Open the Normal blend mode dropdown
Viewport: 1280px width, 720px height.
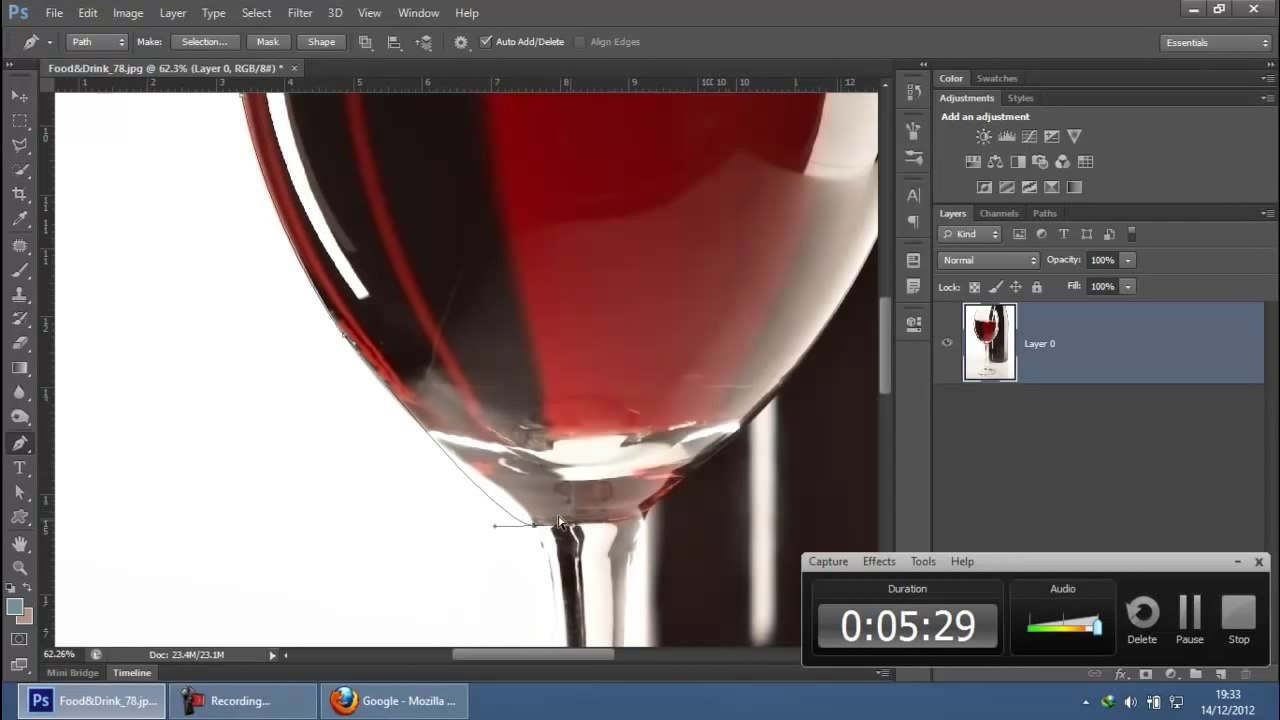[989, 260]
